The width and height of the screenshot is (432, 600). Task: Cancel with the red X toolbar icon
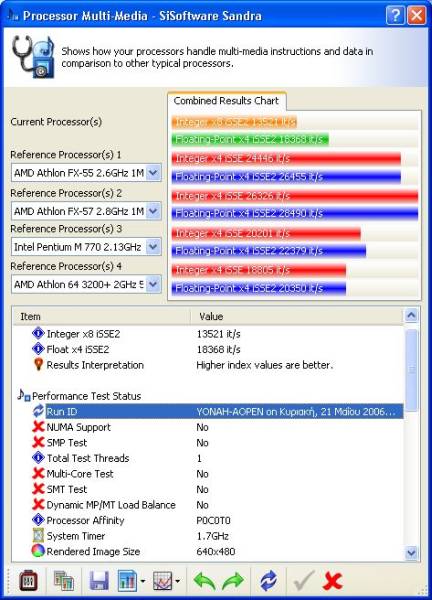tap(333, 581)
